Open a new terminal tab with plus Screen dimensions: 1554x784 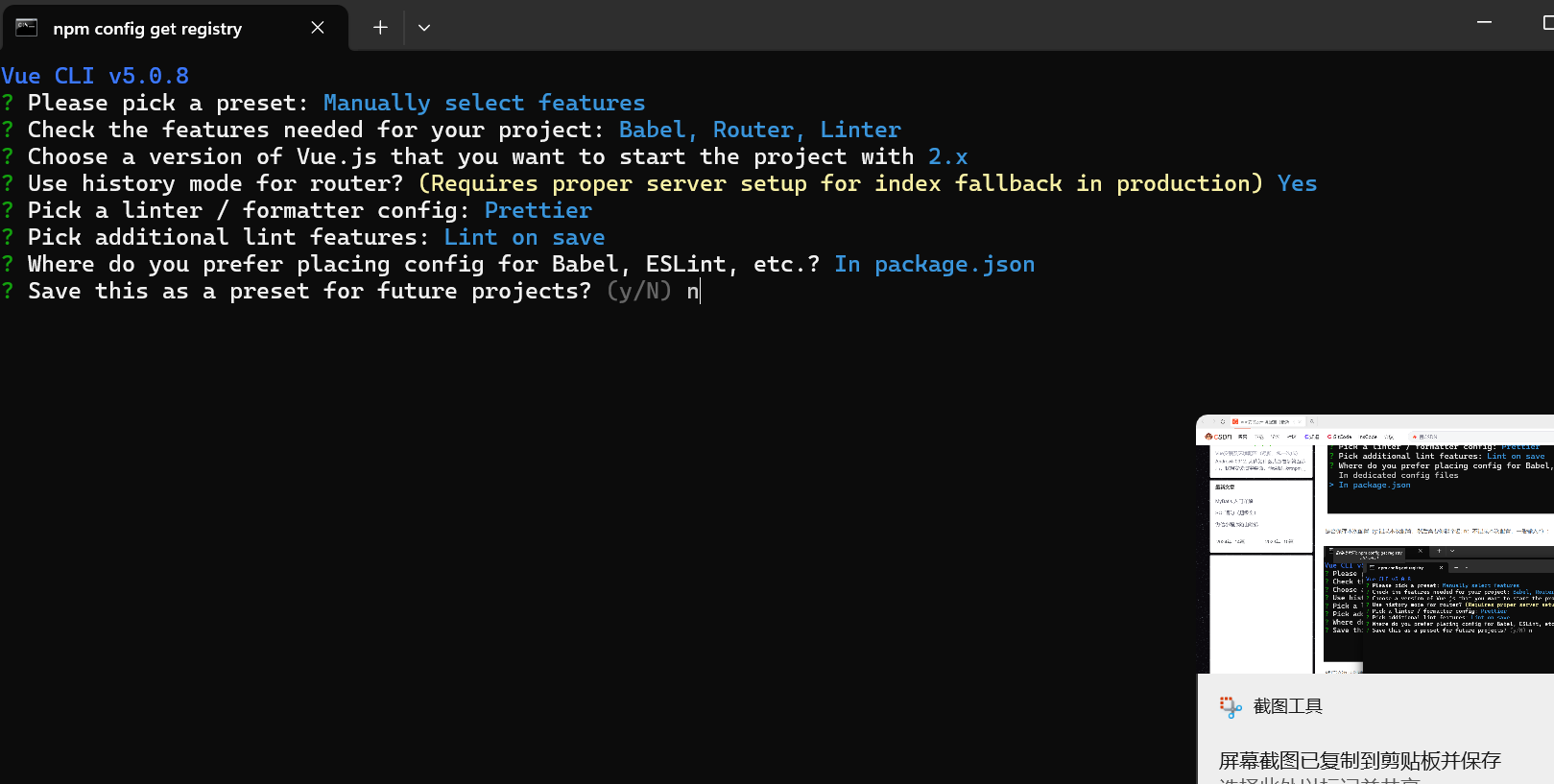pos(380,28)
